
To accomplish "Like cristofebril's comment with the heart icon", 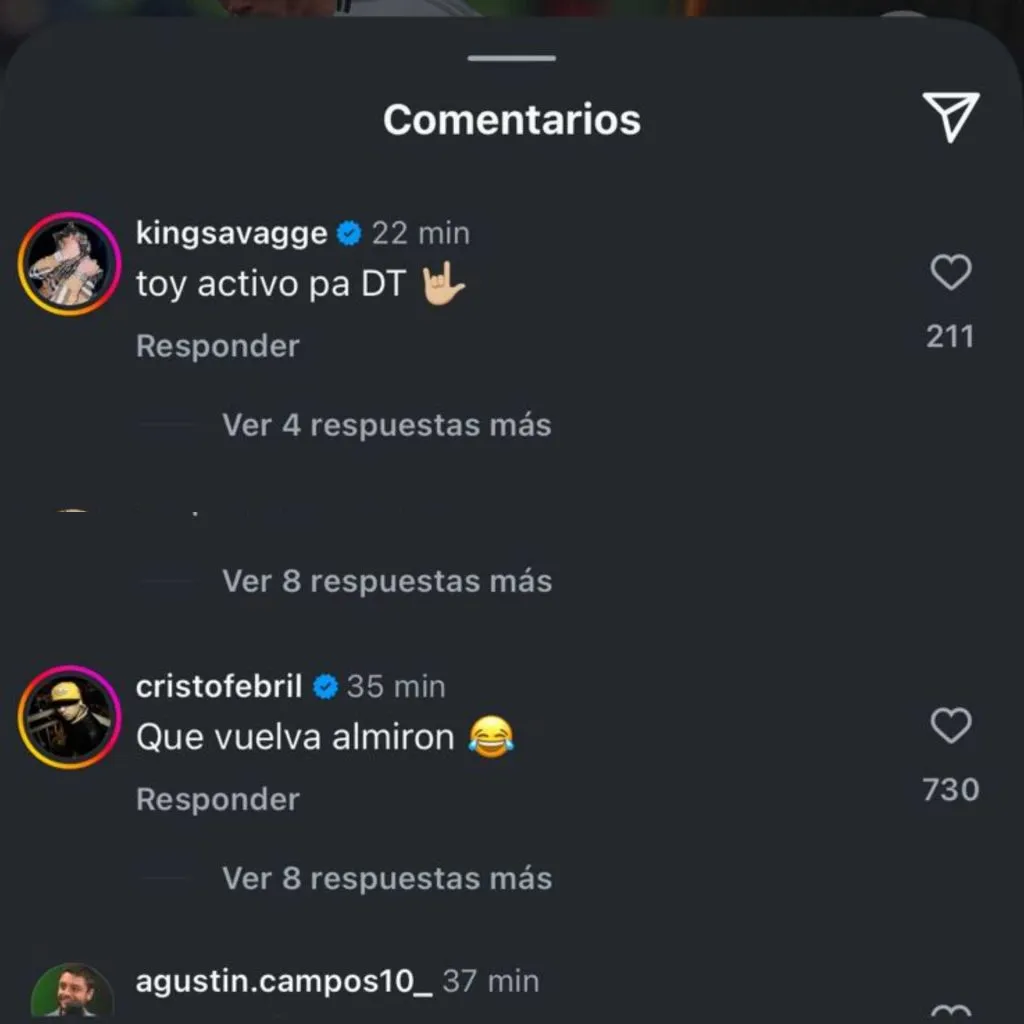I will (950, 726).
